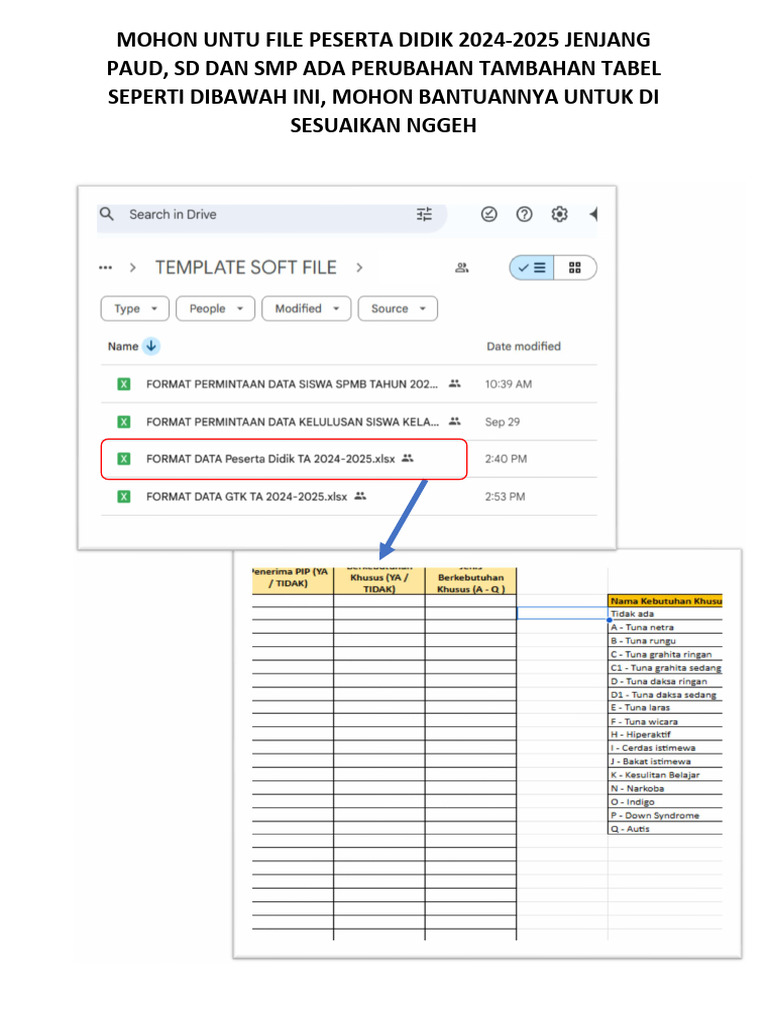Expand the Modified filter dropdown
The height and width of the screenshot is (1024, 768).
click(306, 308)
